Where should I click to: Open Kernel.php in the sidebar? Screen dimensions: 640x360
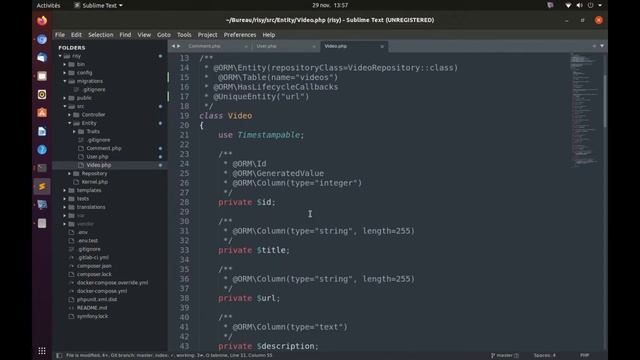[95, 182]
